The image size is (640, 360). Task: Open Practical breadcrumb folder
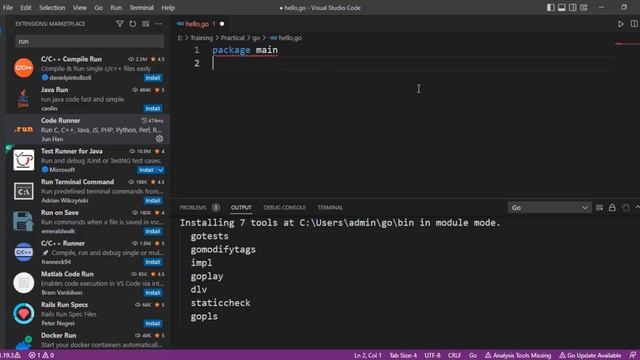(x=233, y=38)
